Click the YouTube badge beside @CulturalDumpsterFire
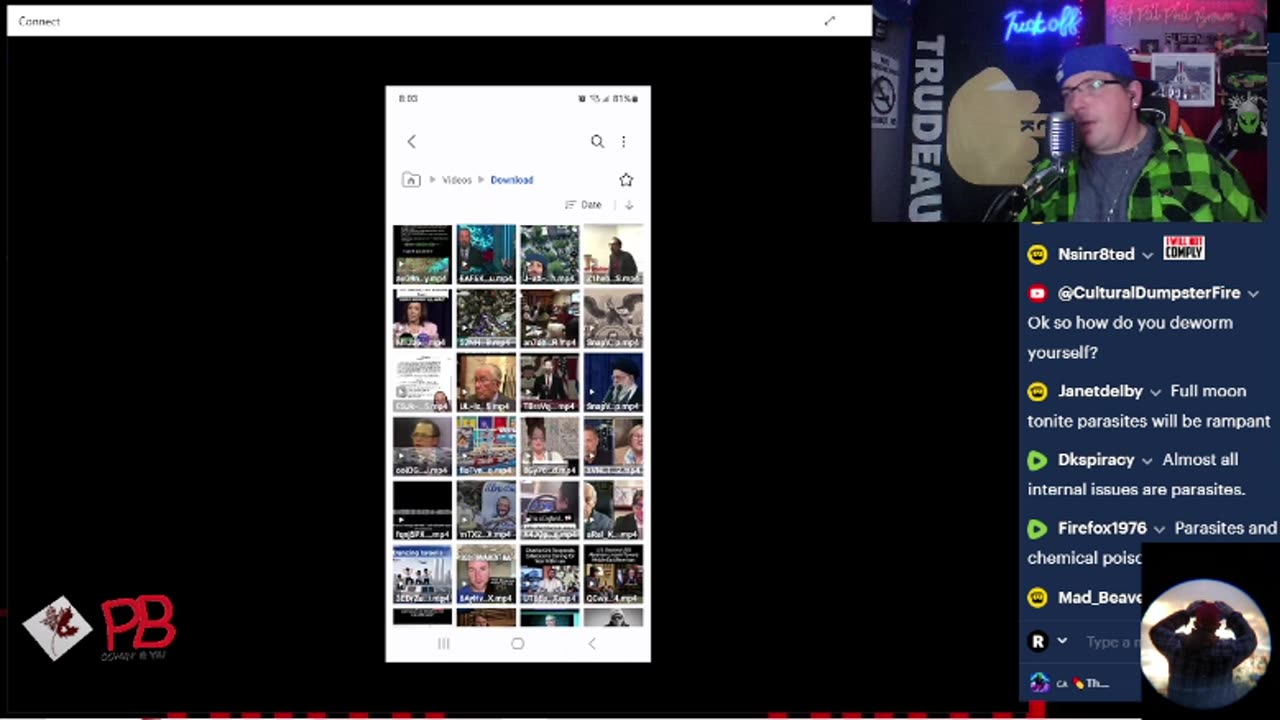 pyautogui.click(x=1037, y=293)
